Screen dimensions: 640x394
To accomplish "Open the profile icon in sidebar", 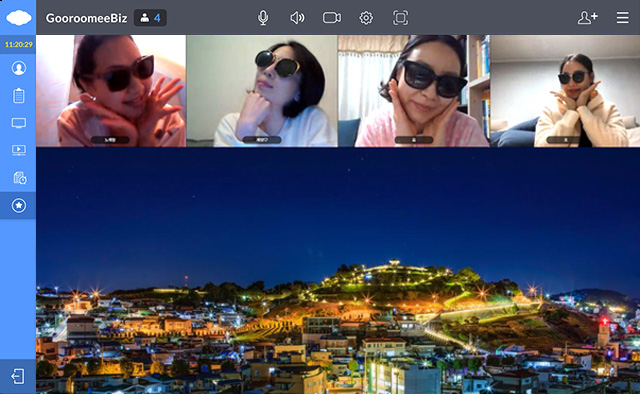I will coord(18,68).
